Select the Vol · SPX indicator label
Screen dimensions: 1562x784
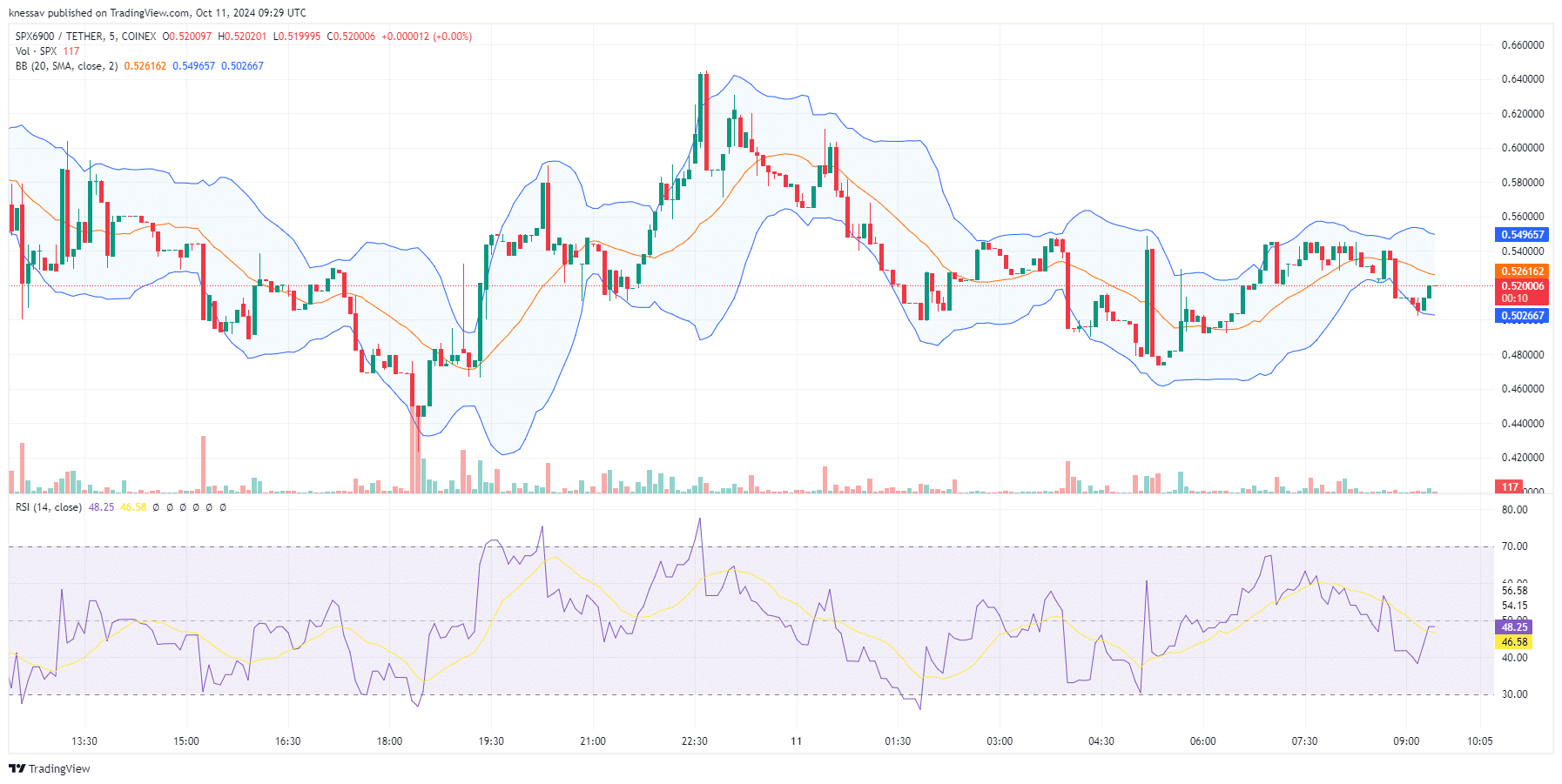pos(36,51)
